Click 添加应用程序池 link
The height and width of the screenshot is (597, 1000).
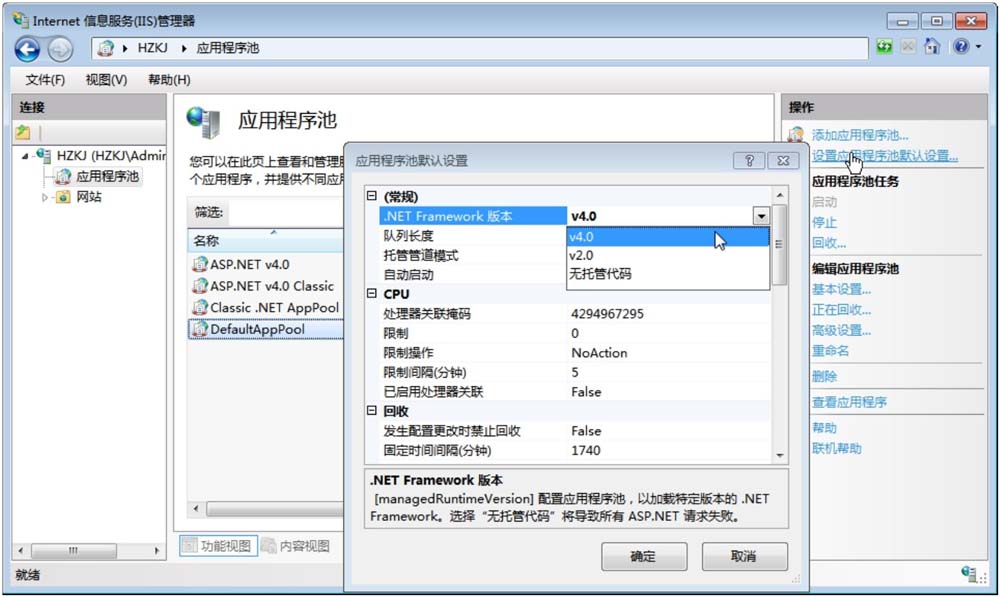pos(860,135)
